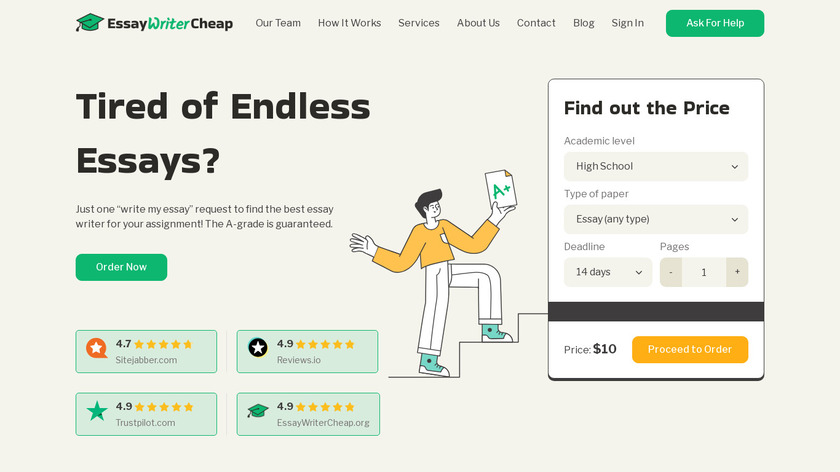Click the EssayWriterCheap.org graduation cap rating icon
Screen dimensions: 840x472
(x=258, y=411)
